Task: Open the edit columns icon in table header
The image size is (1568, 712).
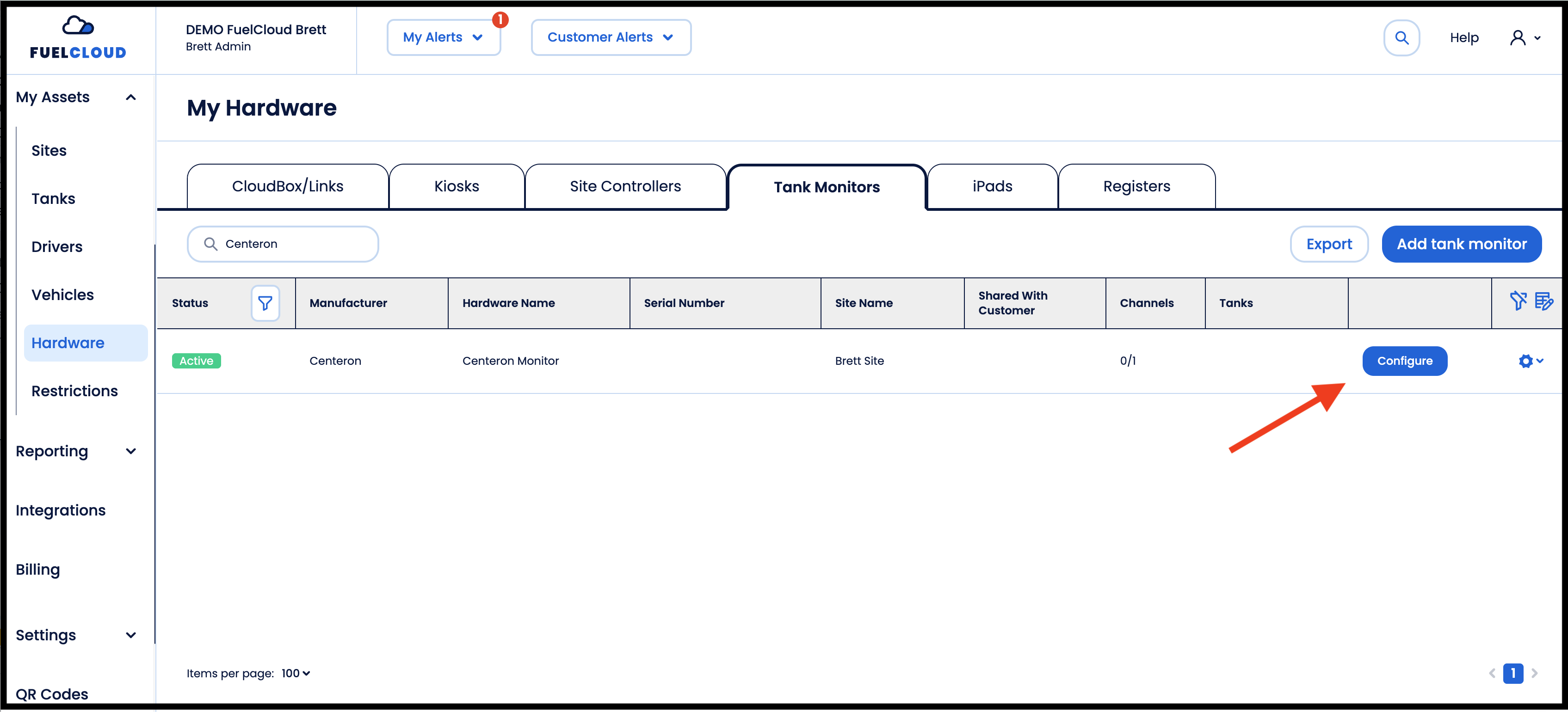Action: (x=1543, y=301)
